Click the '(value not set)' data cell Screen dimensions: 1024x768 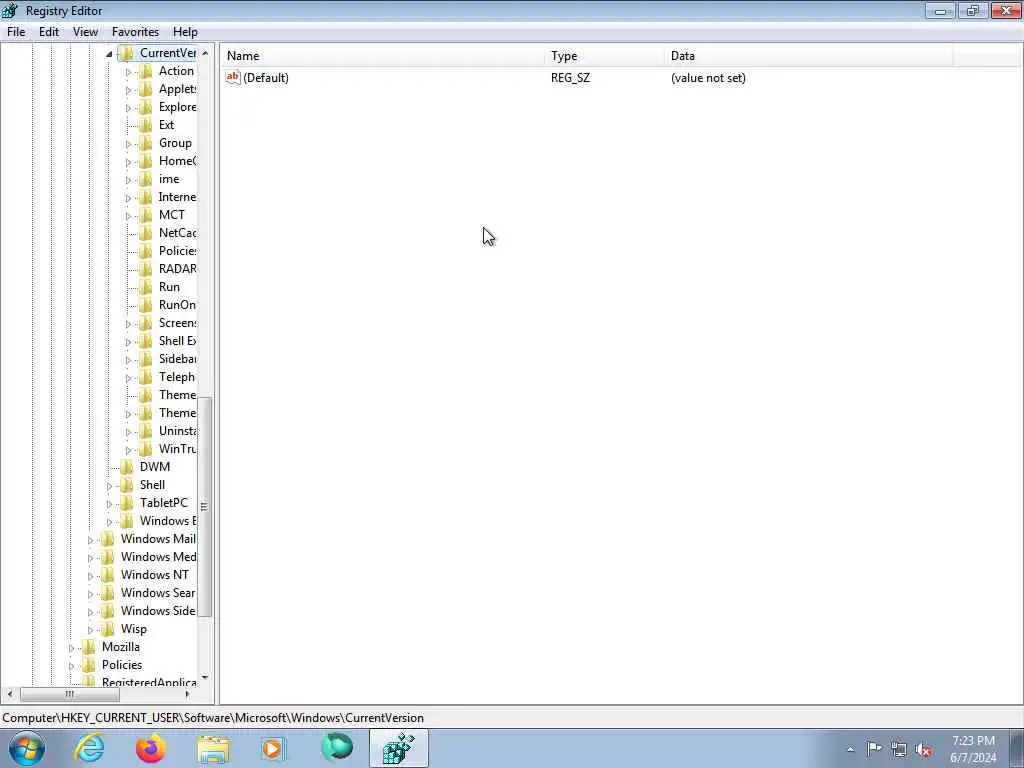coord(708,78)
